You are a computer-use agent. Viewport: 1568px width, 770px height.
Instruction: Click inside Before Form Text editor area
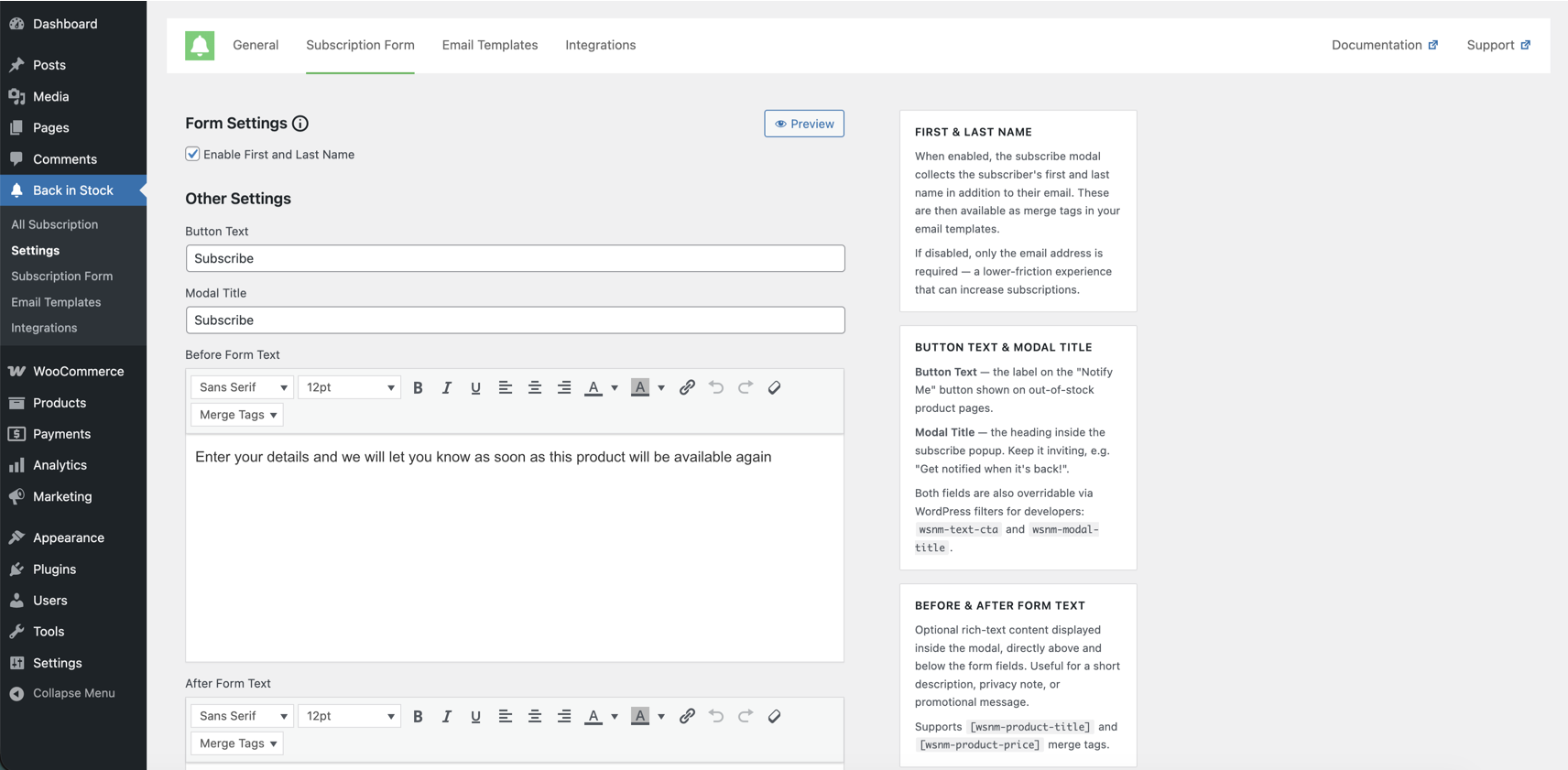515,548
